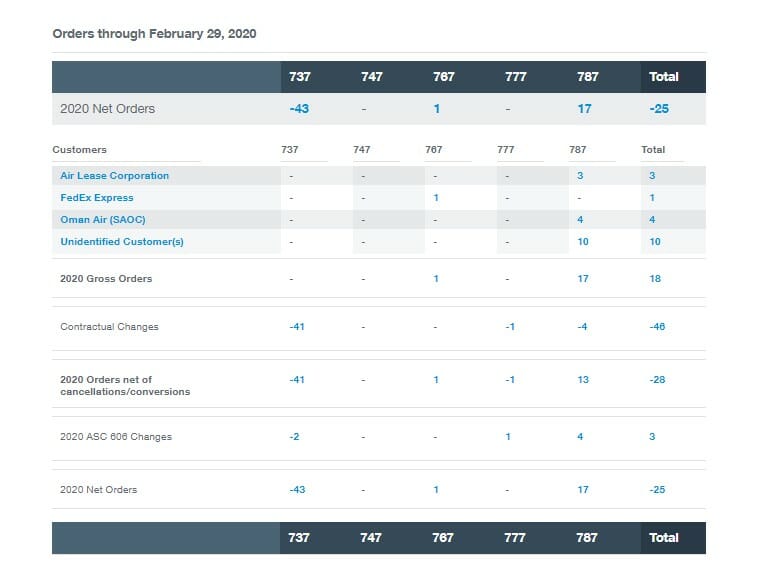Click the Total header in the bottom dark bar
The width and height of the screenshot is (758, 568).
pyautogui.click(x=664, y=538)
